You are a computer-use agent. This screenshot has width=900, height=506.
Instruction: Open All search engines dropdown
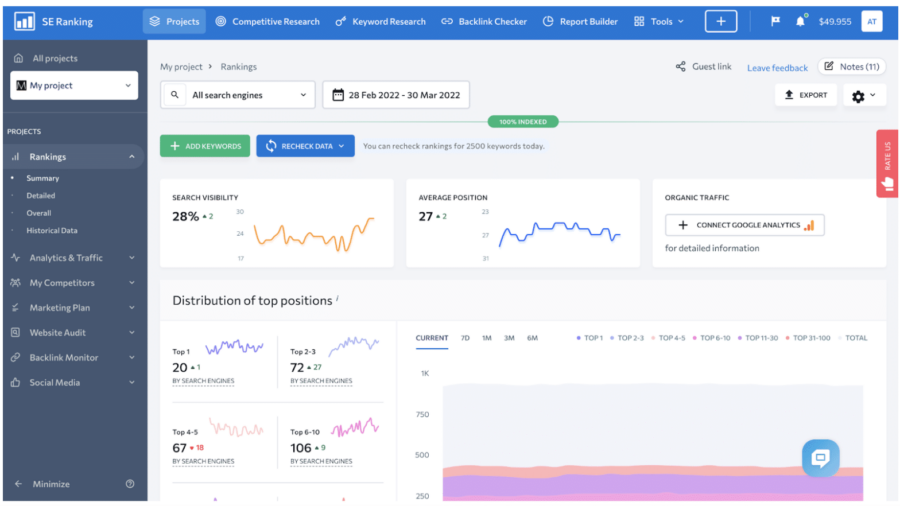coord(238,95)
